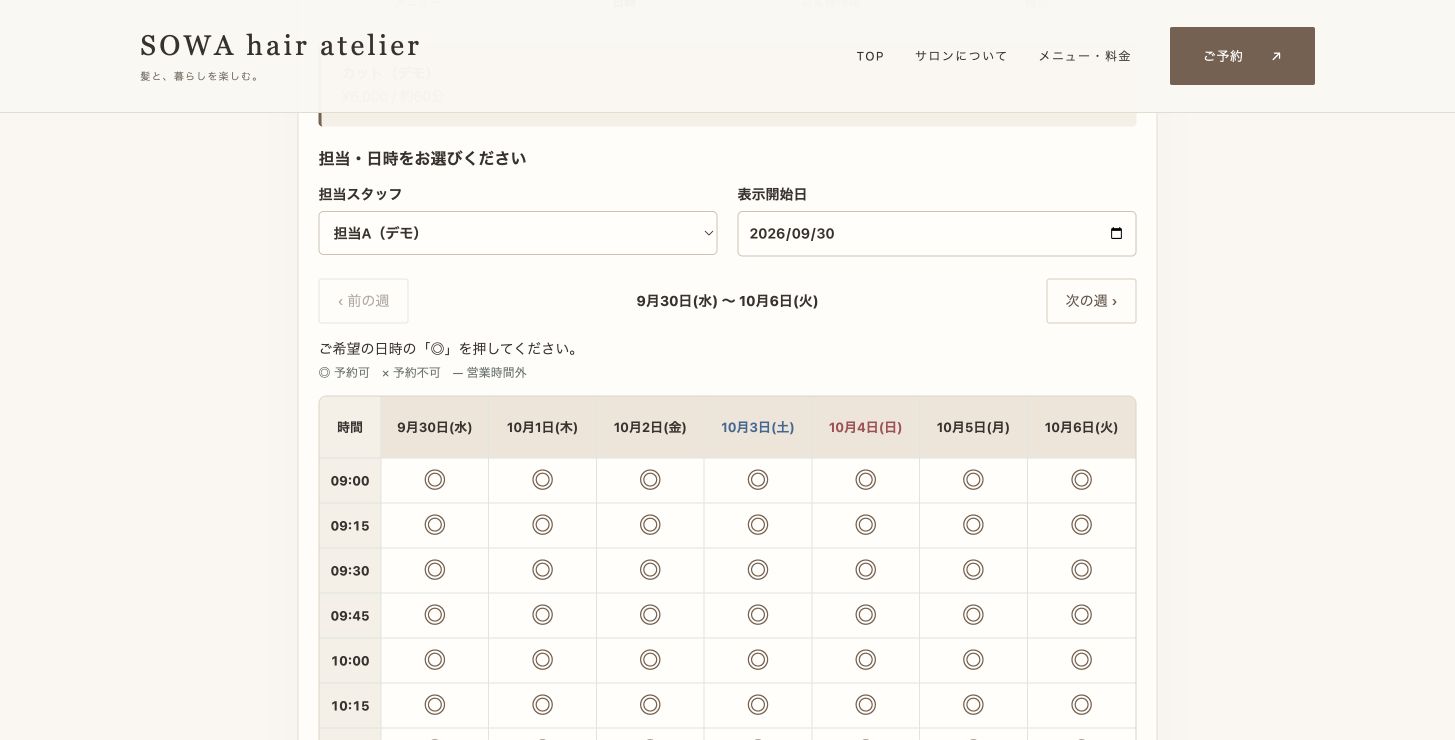The width and height of the screenshot is (1455, 740).
Task: Select the 10:15 slot on 10月2日(金)
Action: coord(650,705)
